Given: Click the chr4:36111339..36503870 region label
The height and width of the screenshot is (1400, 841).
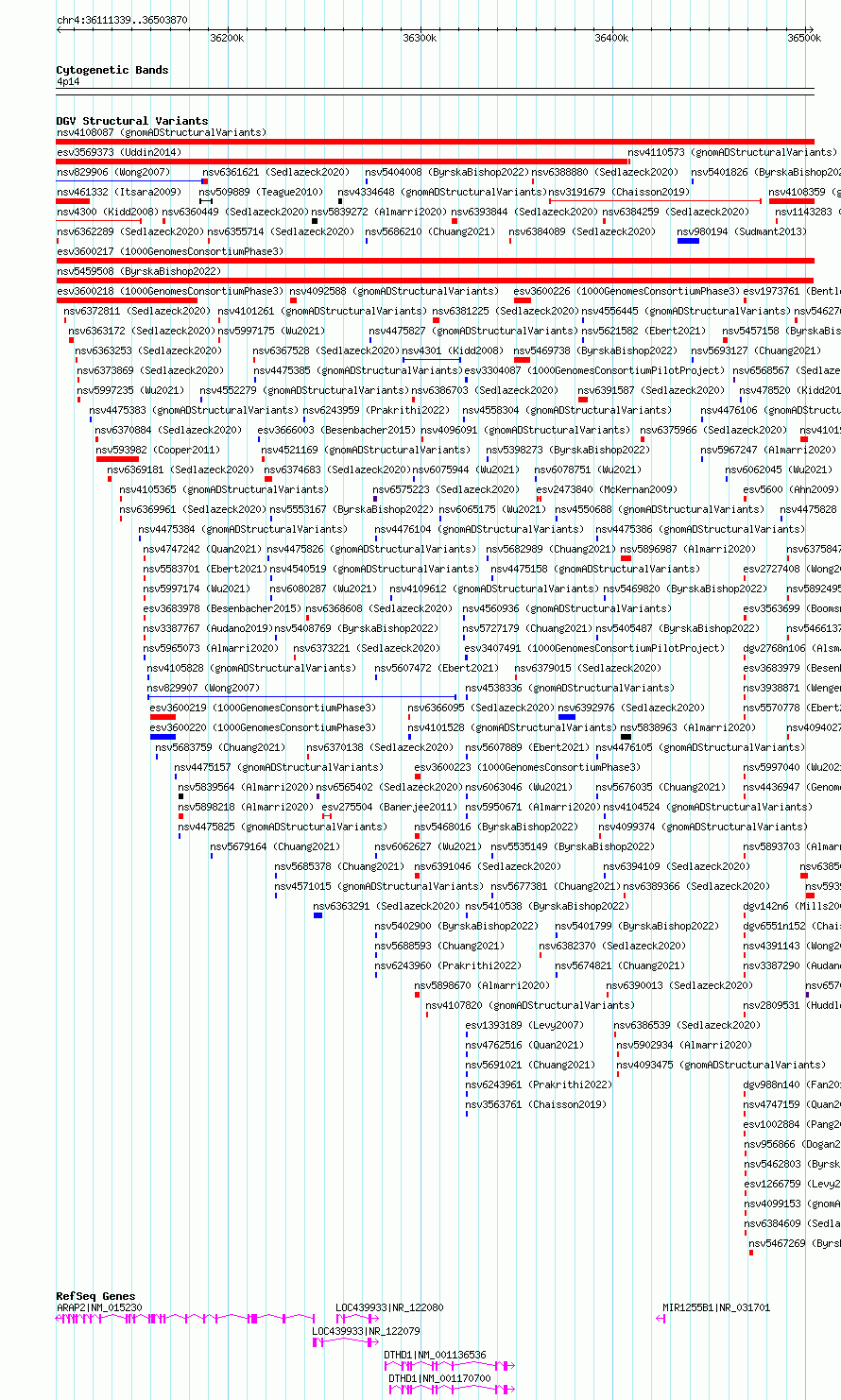Looking at the screenshot, I should (122, 20).
